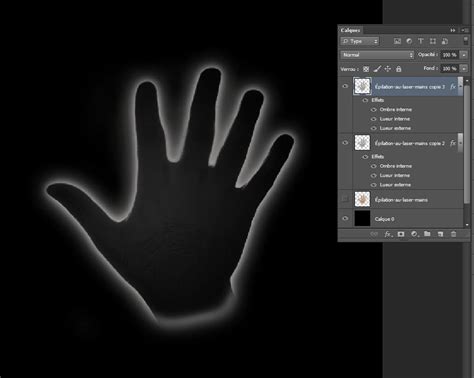The width and height of the screenshot is (474, 378).
Task: Select the Calques panel tab
Action: [x=350, y=30]
